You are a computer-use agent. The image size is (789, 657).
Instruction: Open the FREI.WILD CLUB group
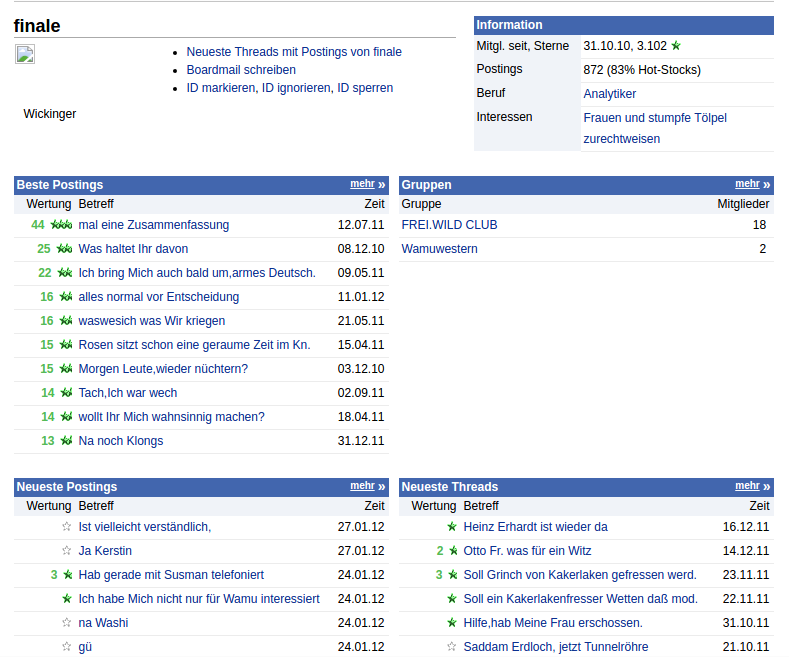coord(449,225)
